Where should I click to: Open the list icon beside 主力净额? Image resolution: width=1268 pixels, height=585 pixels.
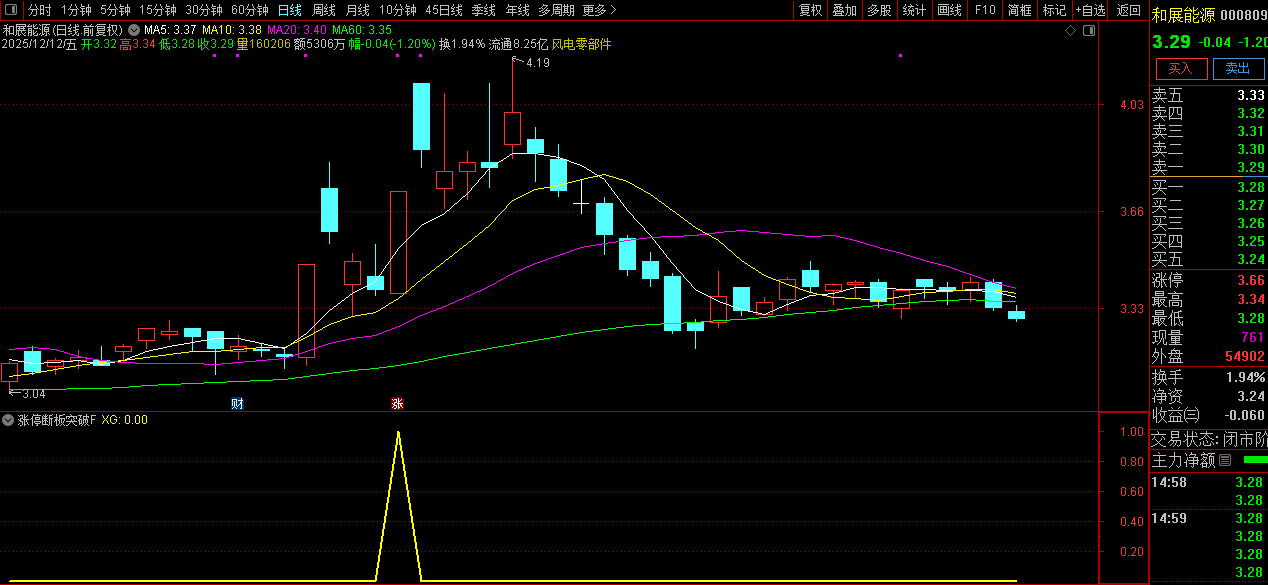pyautogui.click(x=1225, y=460)
